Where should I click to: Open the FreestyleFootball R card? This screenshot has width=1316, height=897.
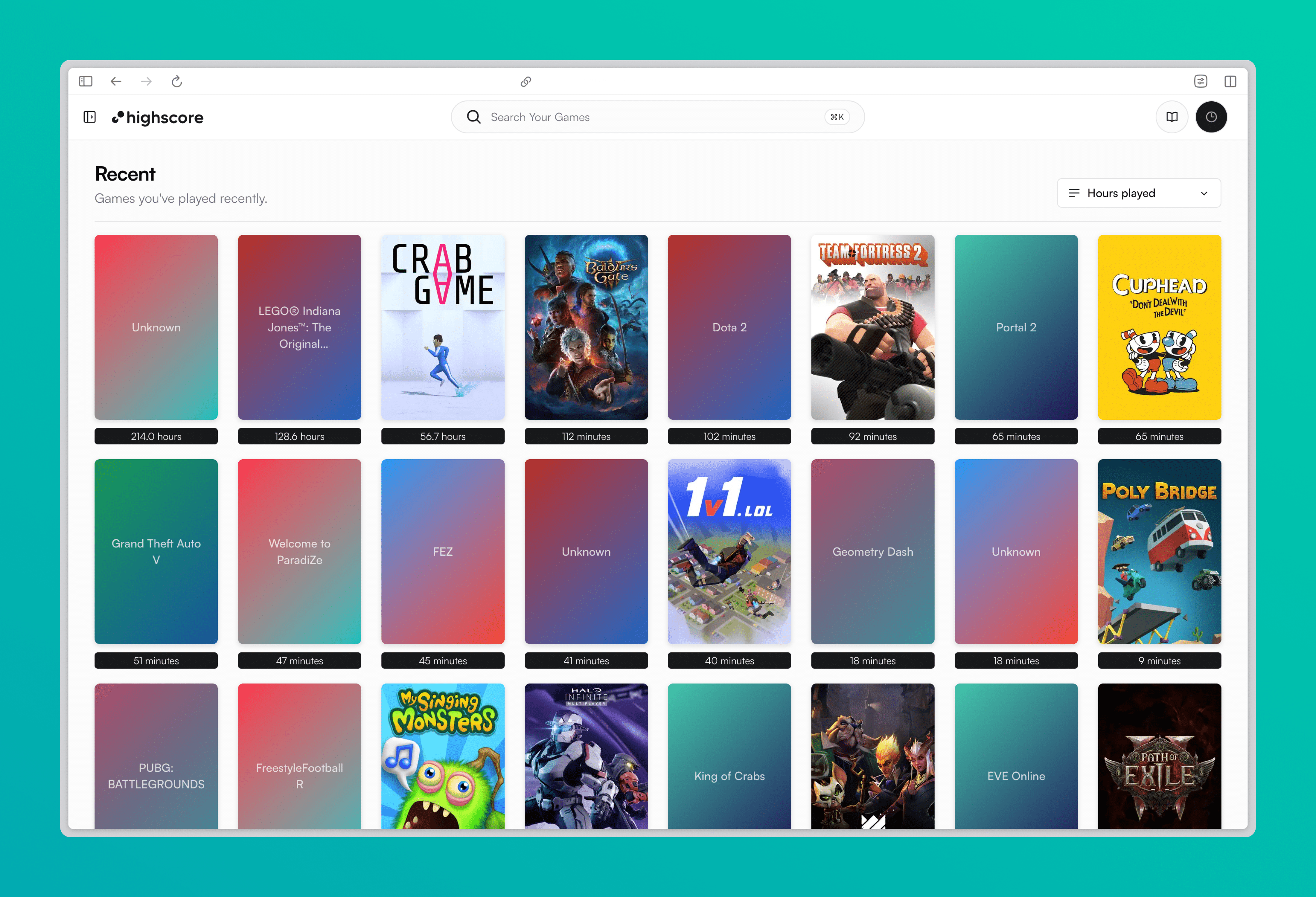tap(300, 756)
